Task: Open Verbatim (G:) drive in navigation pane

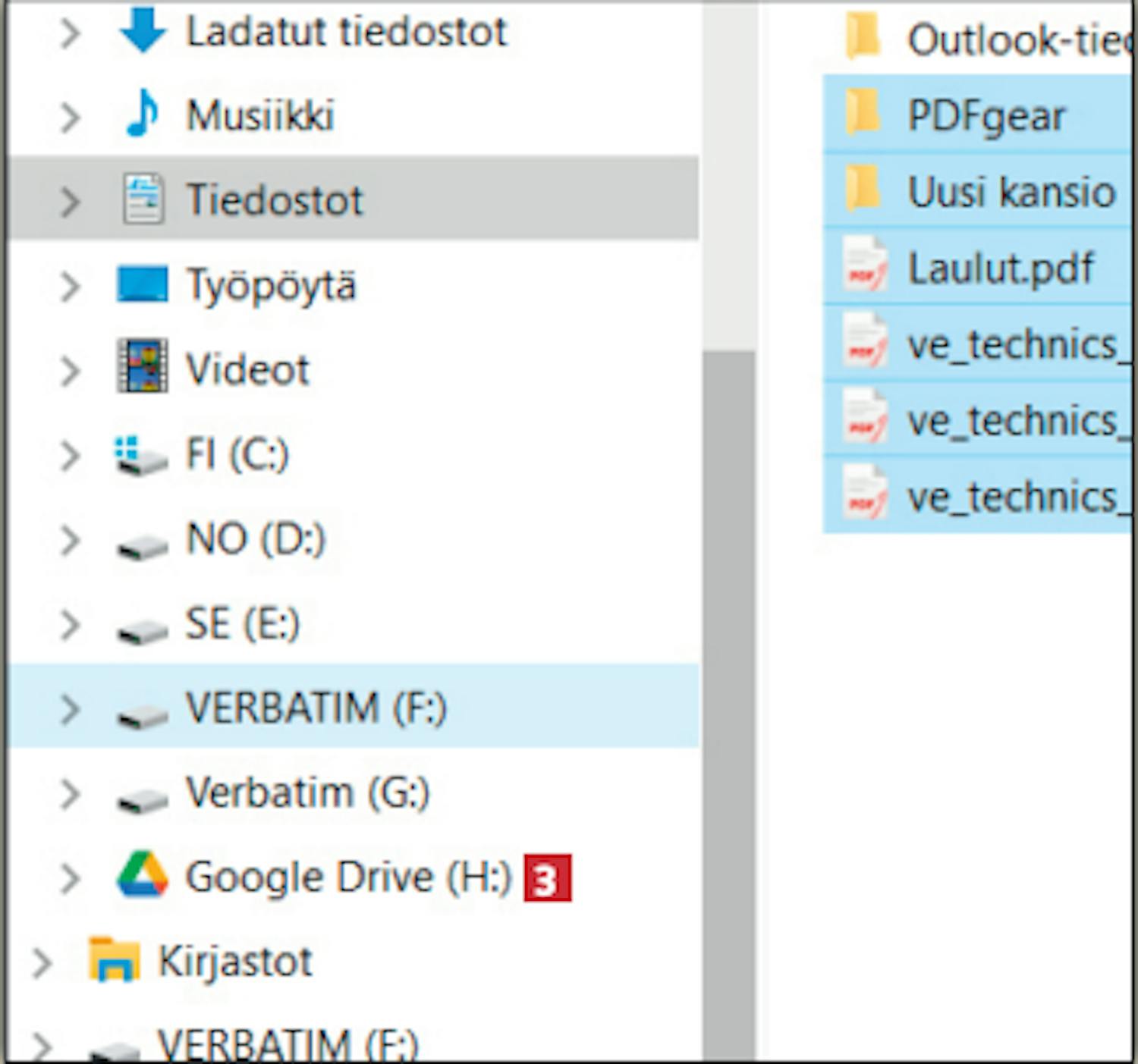Action: point(307,793)
